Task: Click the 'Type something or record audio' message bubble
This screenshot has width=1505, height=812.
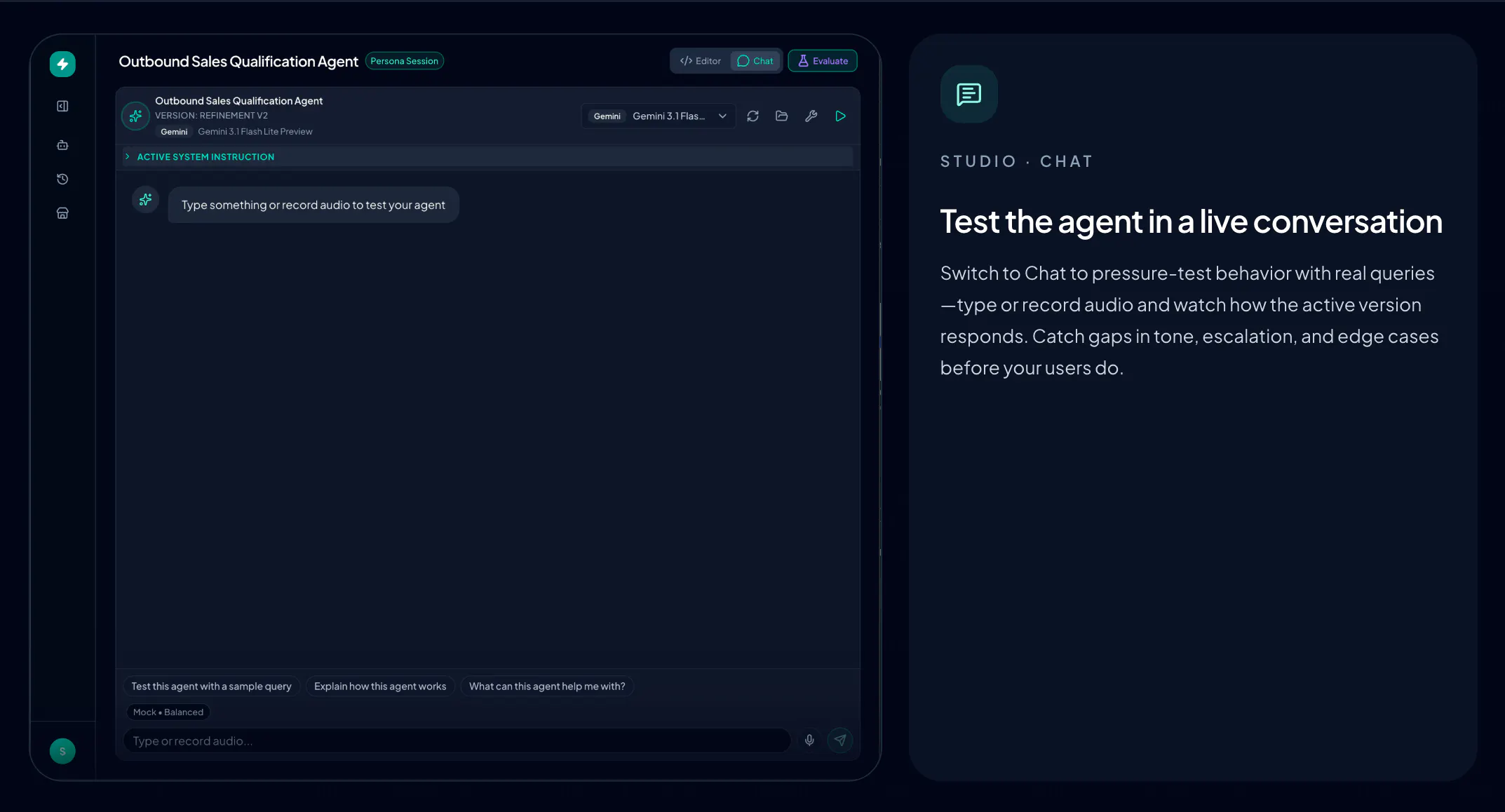Action: pos(313,205)
